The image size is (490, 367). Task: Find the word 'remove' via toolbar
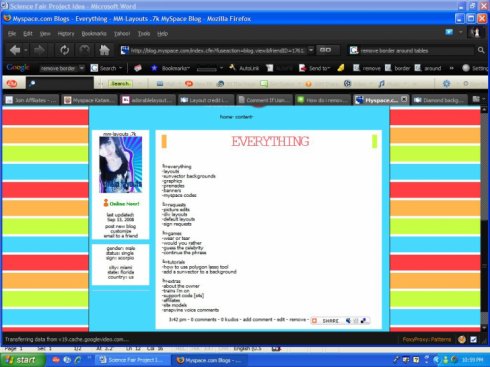click(367, 68)
